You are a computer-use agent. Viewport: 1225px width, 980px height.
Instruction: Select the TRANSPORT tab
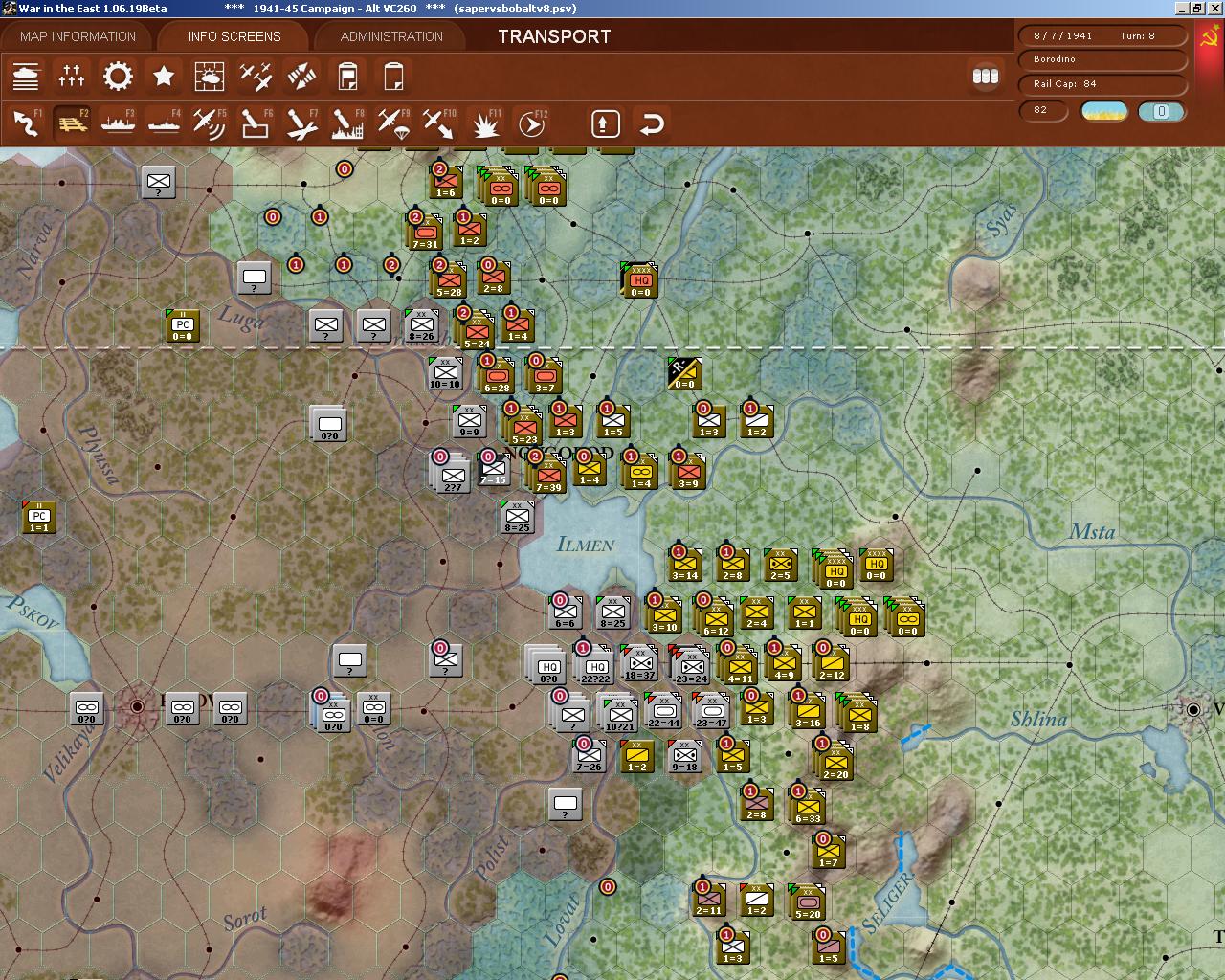[554, 36]
